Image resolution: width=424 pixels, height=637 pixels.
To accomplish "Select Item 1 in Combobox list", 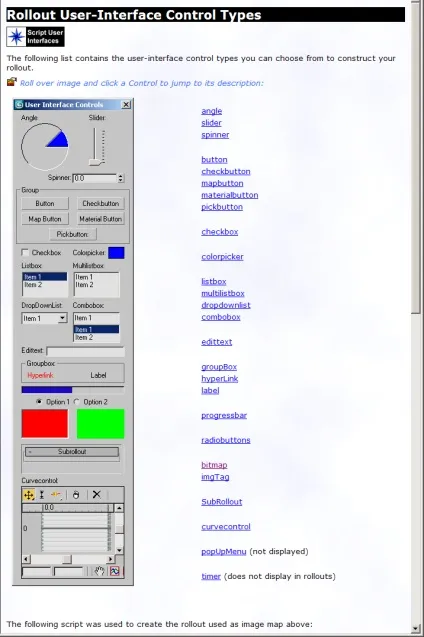I will [x=96, y=329].
